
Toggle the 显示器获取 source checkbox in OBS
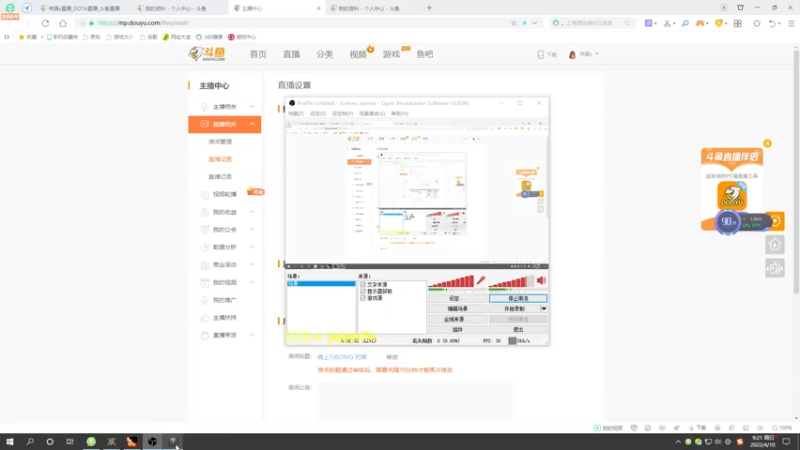pyautogui.click(x=363, y=291)
